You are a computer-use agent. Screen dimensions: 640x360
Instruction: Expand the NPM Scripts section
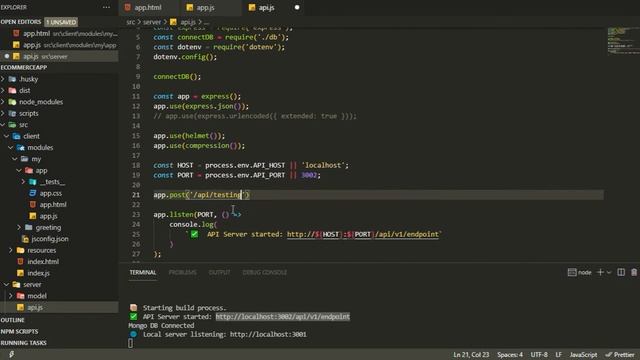click(x=19, y=331)
